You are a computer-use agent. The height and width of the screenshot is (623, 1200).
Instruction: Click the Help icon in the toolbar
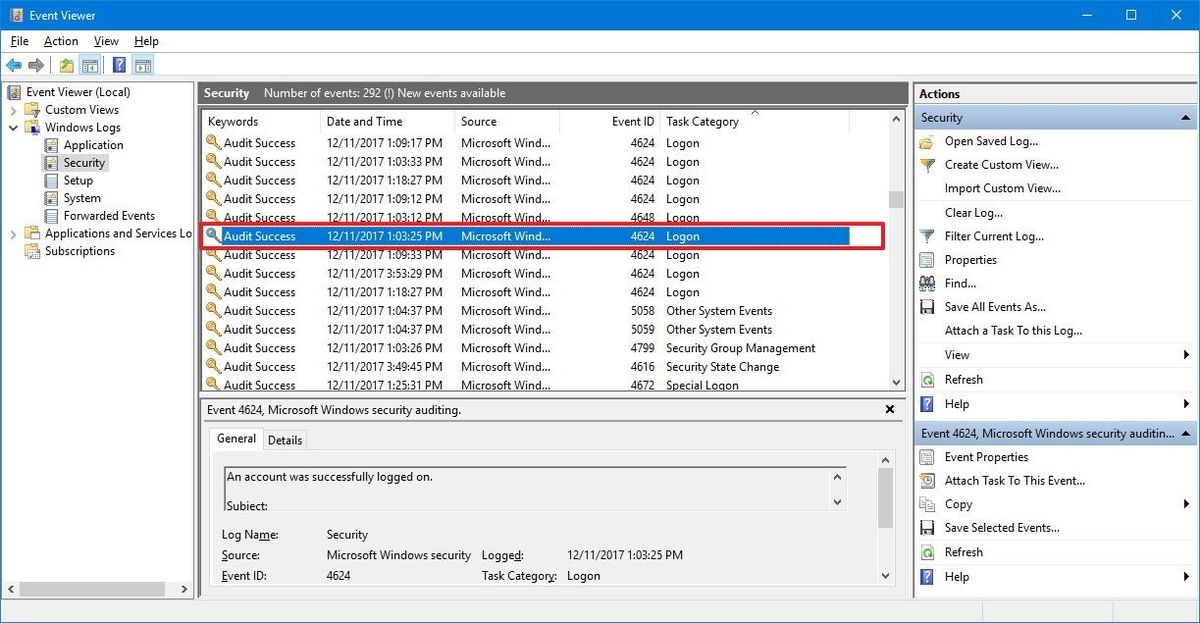(x=119, y=64)
